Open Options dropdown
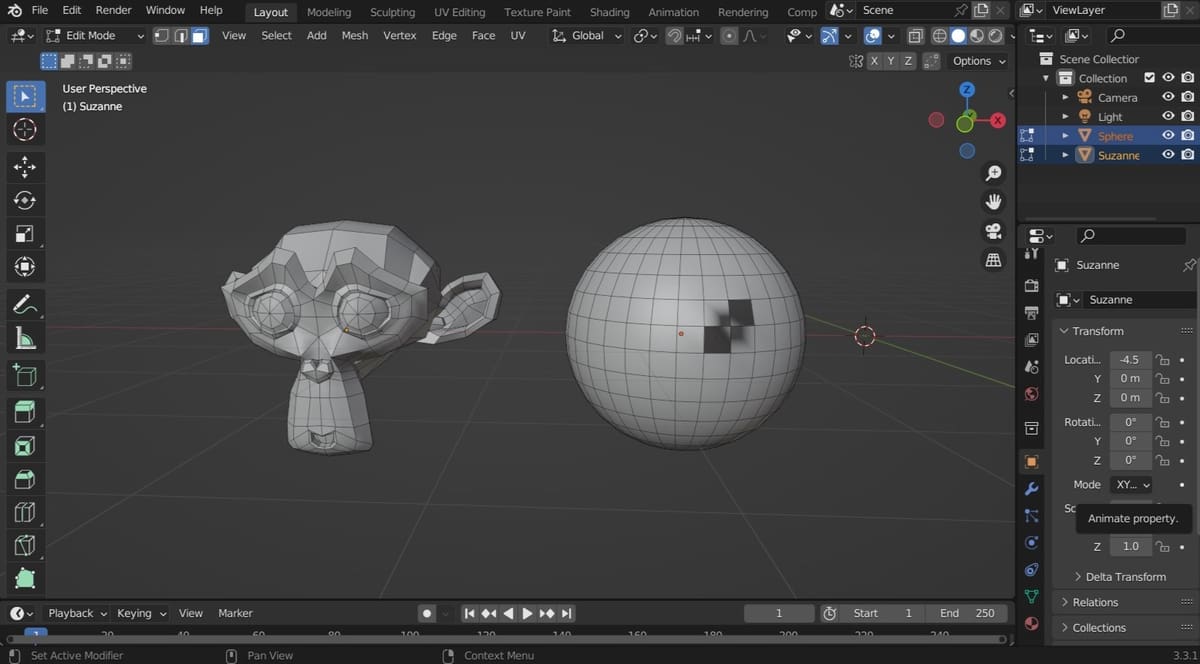 point(977,61)
